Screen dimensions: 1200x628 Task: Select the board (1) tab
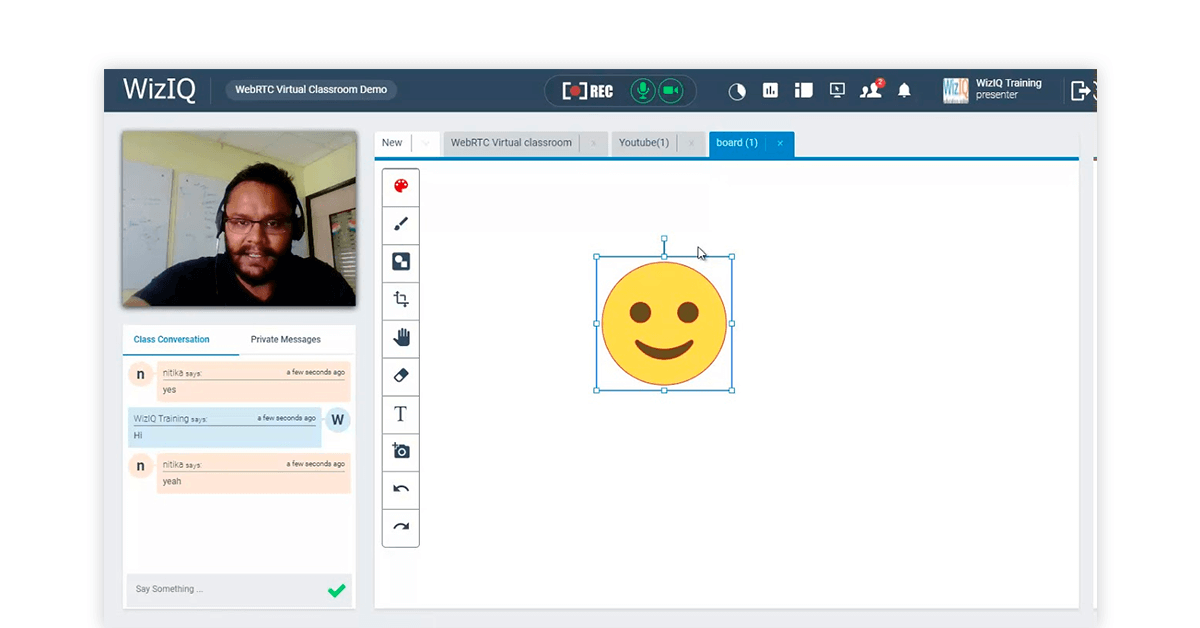click(x=737, y=143)
